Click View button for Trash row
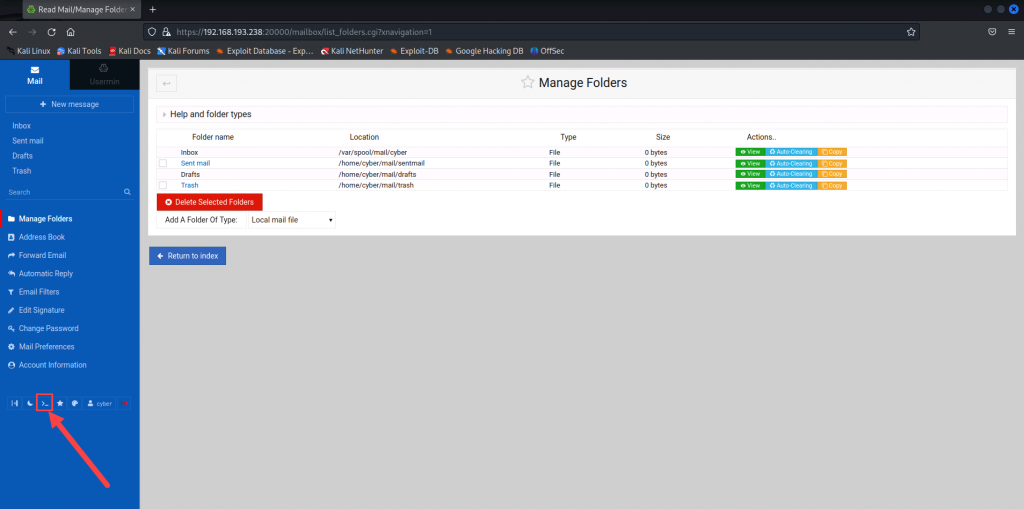Viewport: 1024px width, 509px height. point(750,186)
